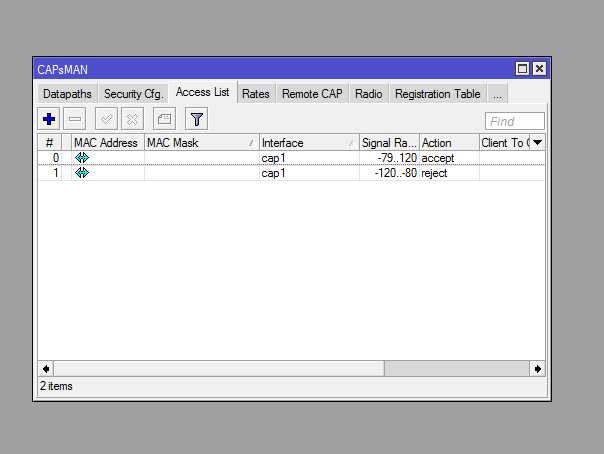
Task: Click the -120..-80 signal range value
Action: click(396, 173)
